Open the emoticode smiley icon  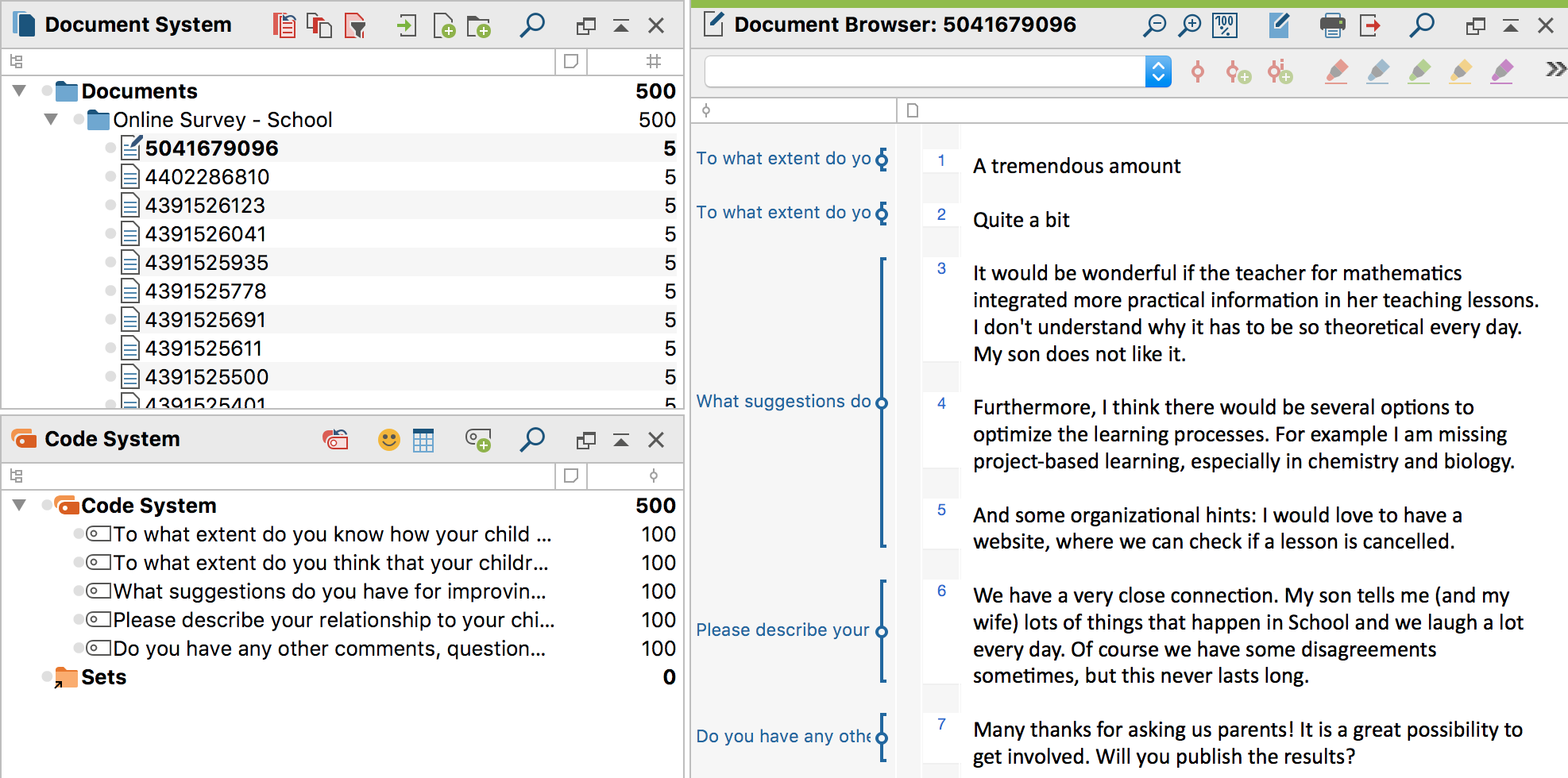tap(388, 439)
